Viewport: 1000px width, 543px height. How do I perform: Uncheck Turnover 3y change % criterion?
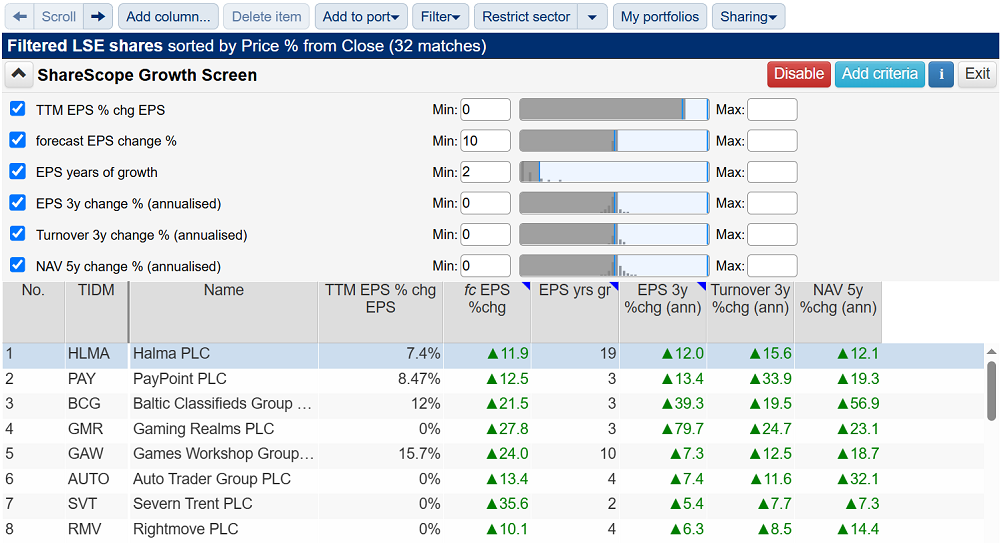[17, 234]
